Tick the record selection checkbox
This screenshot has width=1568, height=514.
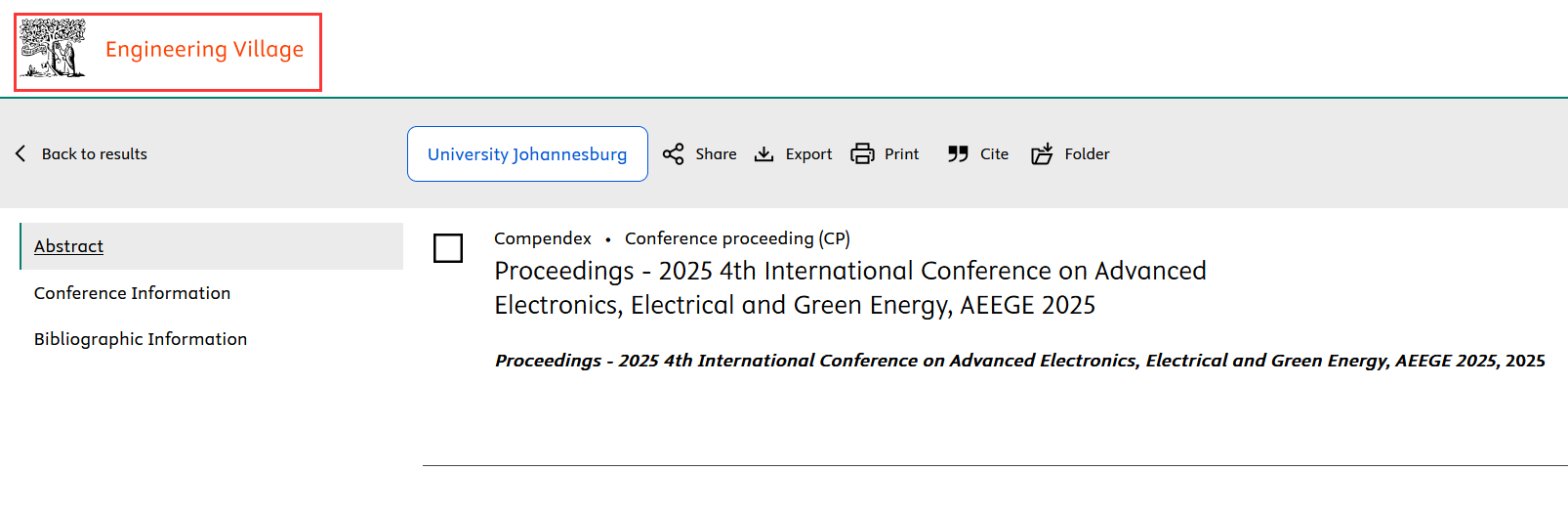pyautogui.click(x=448, y=248)
